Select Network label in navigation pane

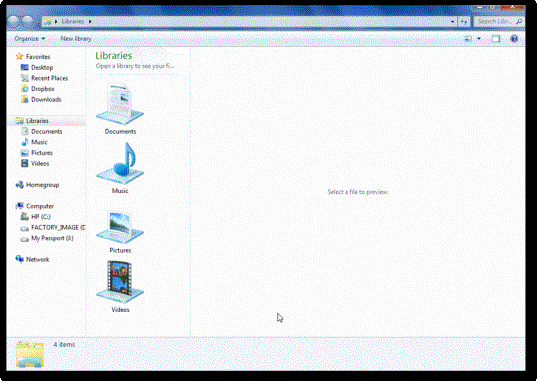click(x=38, y=259)
